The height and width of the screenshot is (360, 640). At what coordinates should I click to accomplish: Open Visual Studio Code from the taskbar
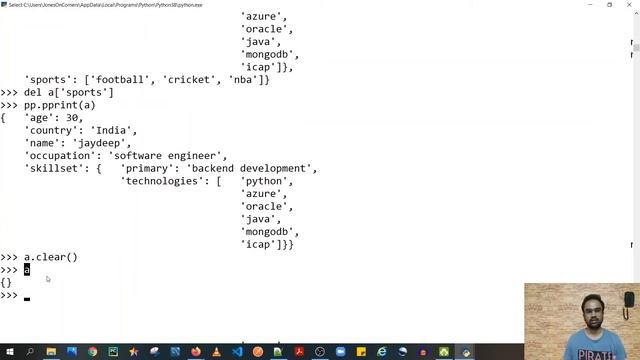[x=237, y=351]
